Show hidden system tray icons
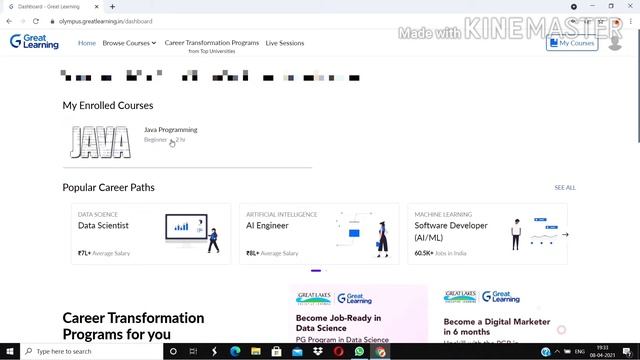This screenshot has height=360, width=640. tap(557, 351)
